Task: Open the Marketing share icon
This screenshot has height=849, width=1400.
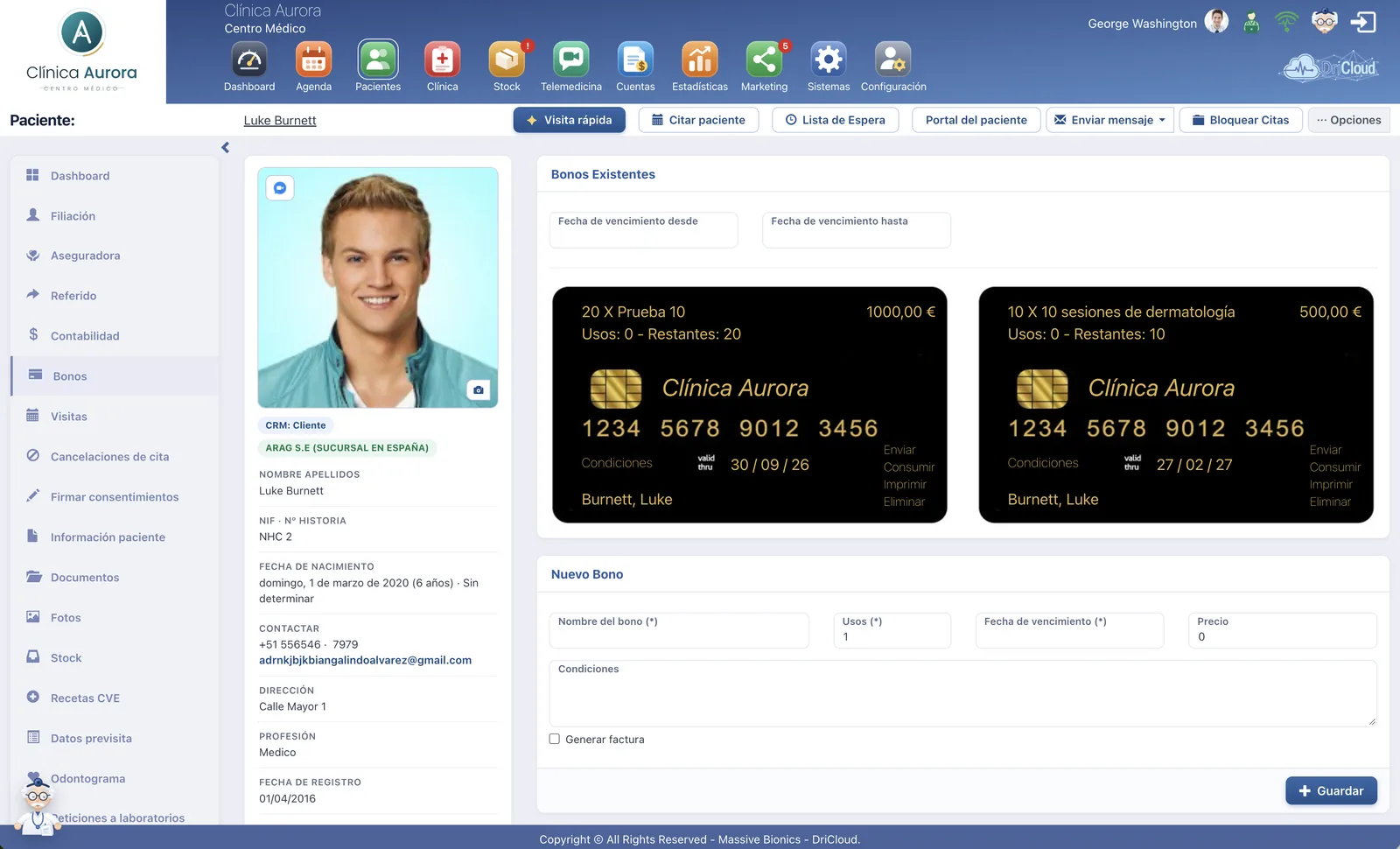Action: point(764,60)
